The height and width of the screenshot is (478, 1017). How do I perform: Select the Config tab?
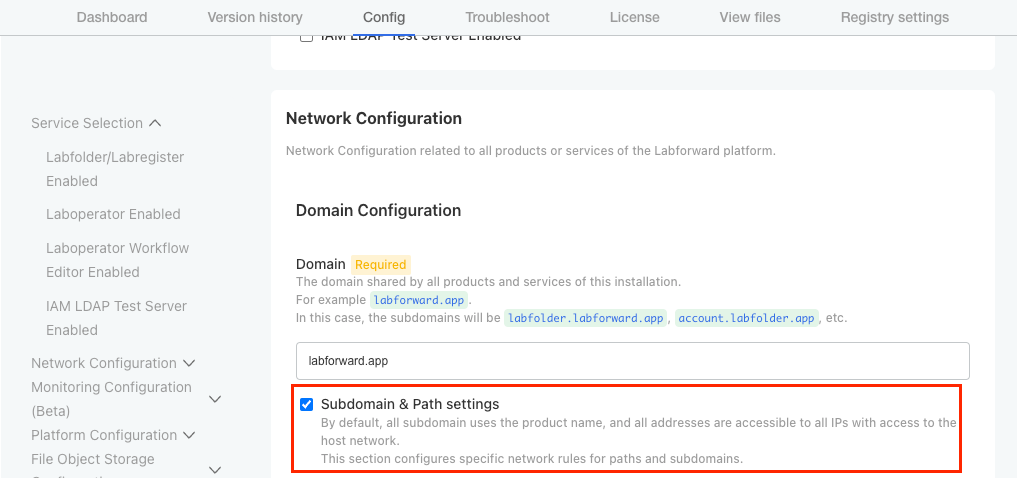384,18
